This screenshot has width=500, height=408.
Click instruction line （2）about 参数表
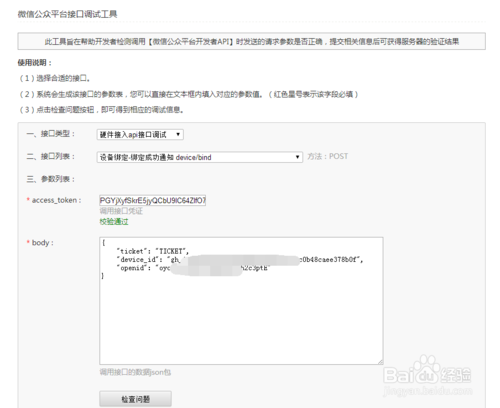click(189, 94)
